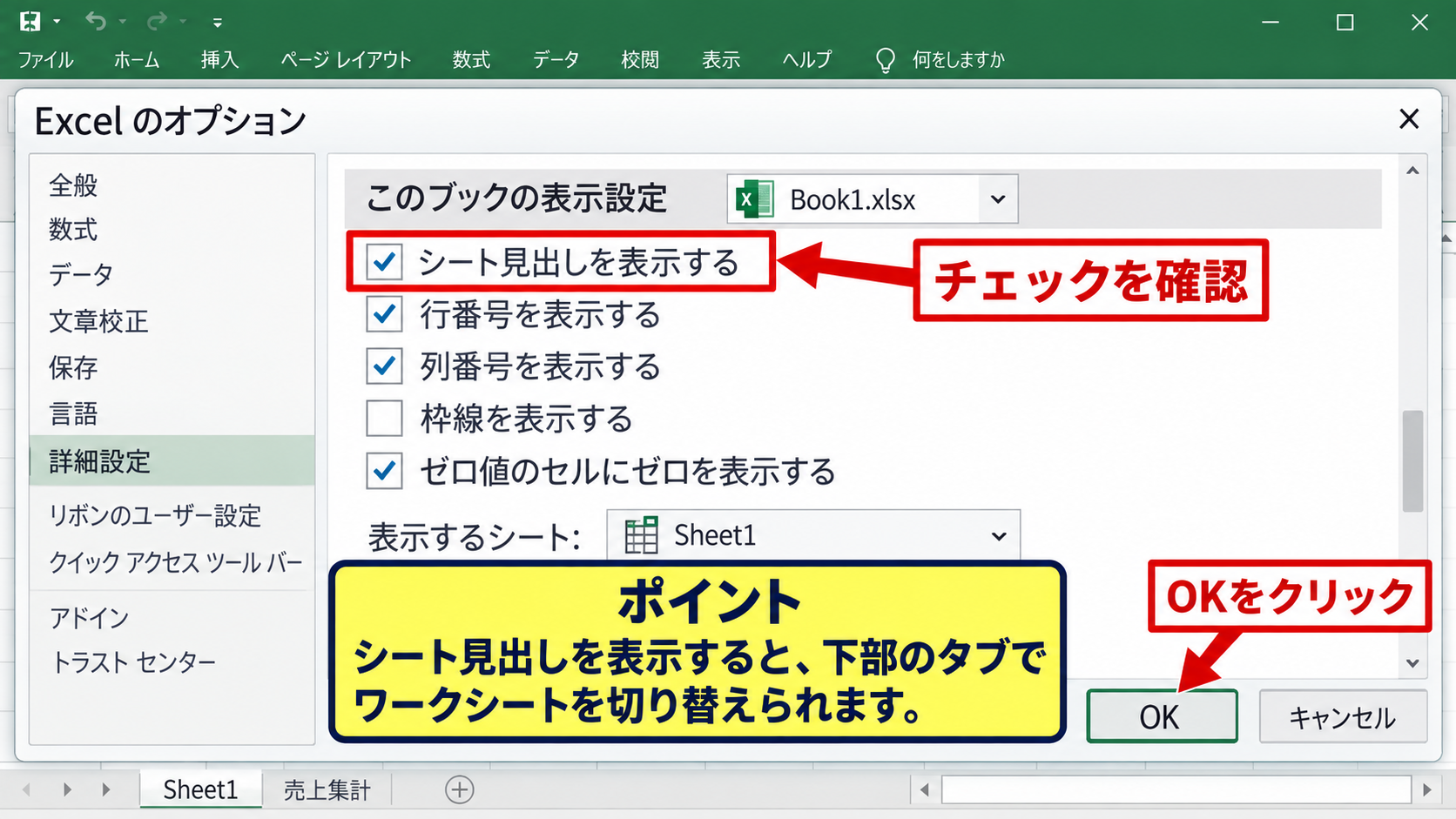The image size is (1456, 819).
Task: Open the ヘルプ ribbon tab
Action: (x=806, y=60)
